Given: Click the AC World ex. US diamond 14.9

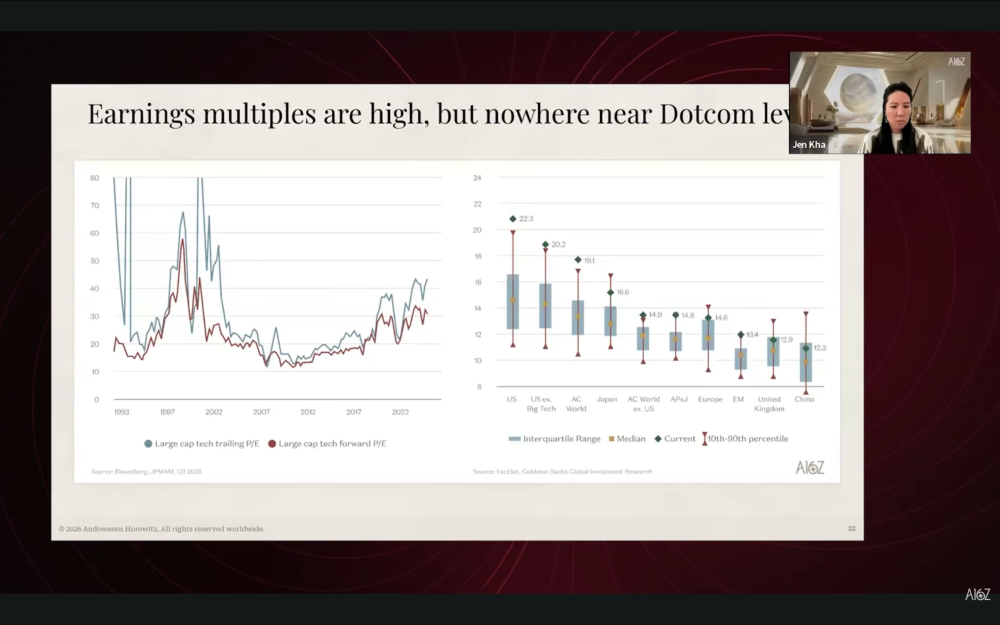Looking at the screenshot, I should click(643, 315).
